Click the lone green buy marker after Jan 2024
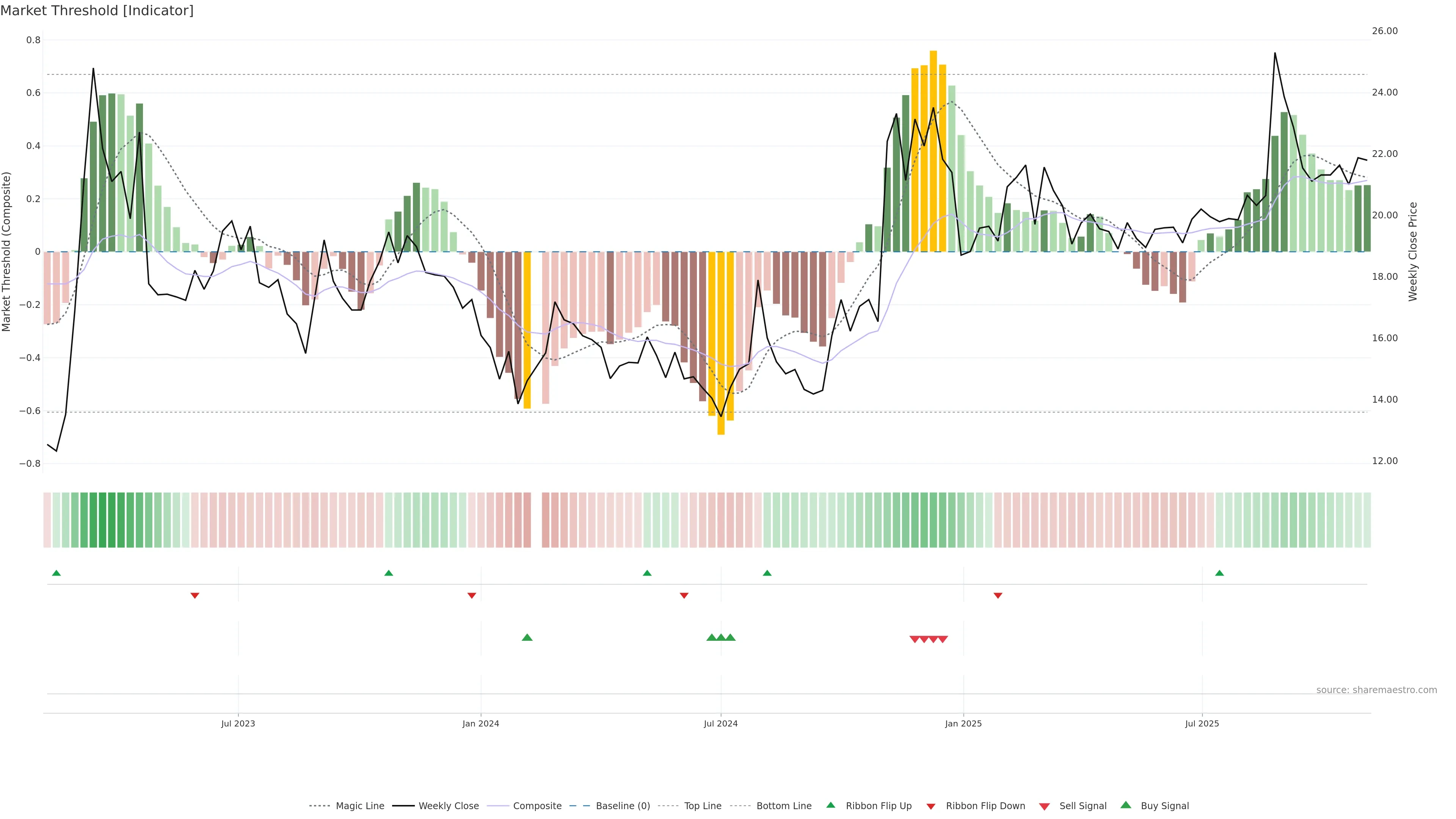The width and height of the screenshot is (1456, 819). coord(527,637)
